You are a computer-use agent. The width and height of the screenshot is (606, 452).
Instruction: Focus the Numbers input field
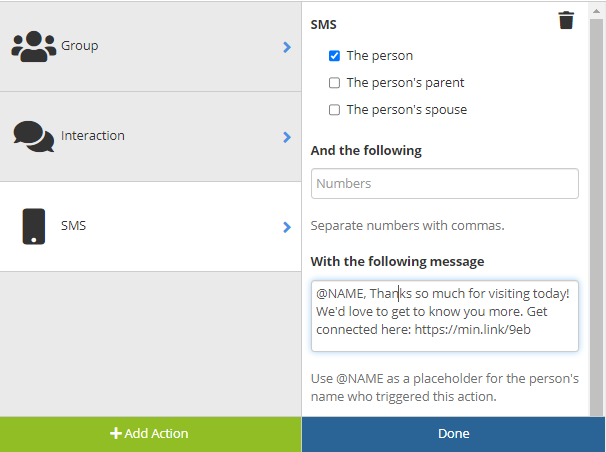[x=444, y=184]
